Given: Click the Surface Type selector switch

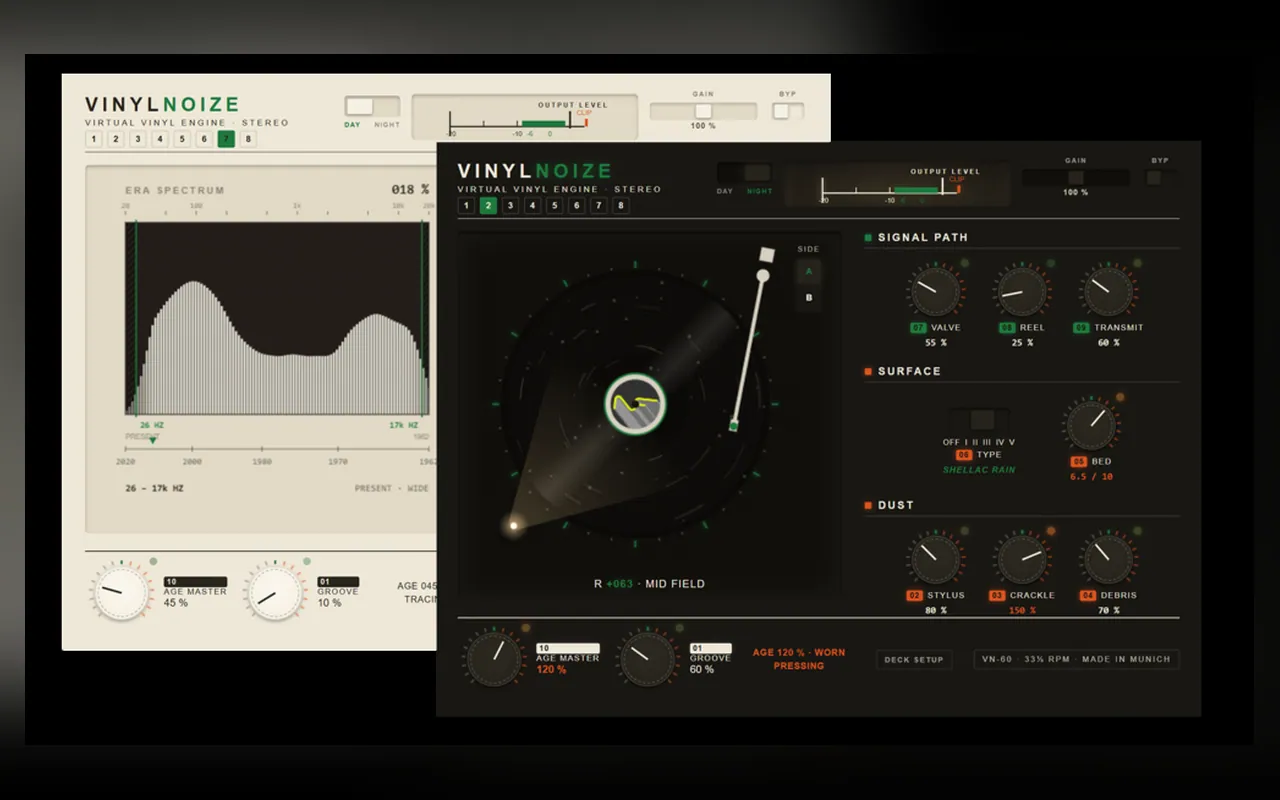Looking at the screenshot, I should coord(978,419).
